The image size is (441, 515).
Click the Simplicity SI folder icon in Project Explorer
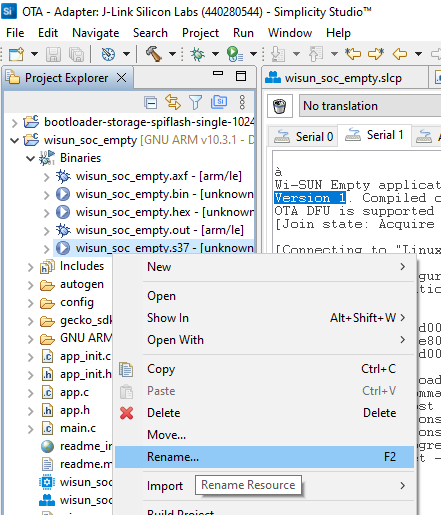tap(219, 102)
